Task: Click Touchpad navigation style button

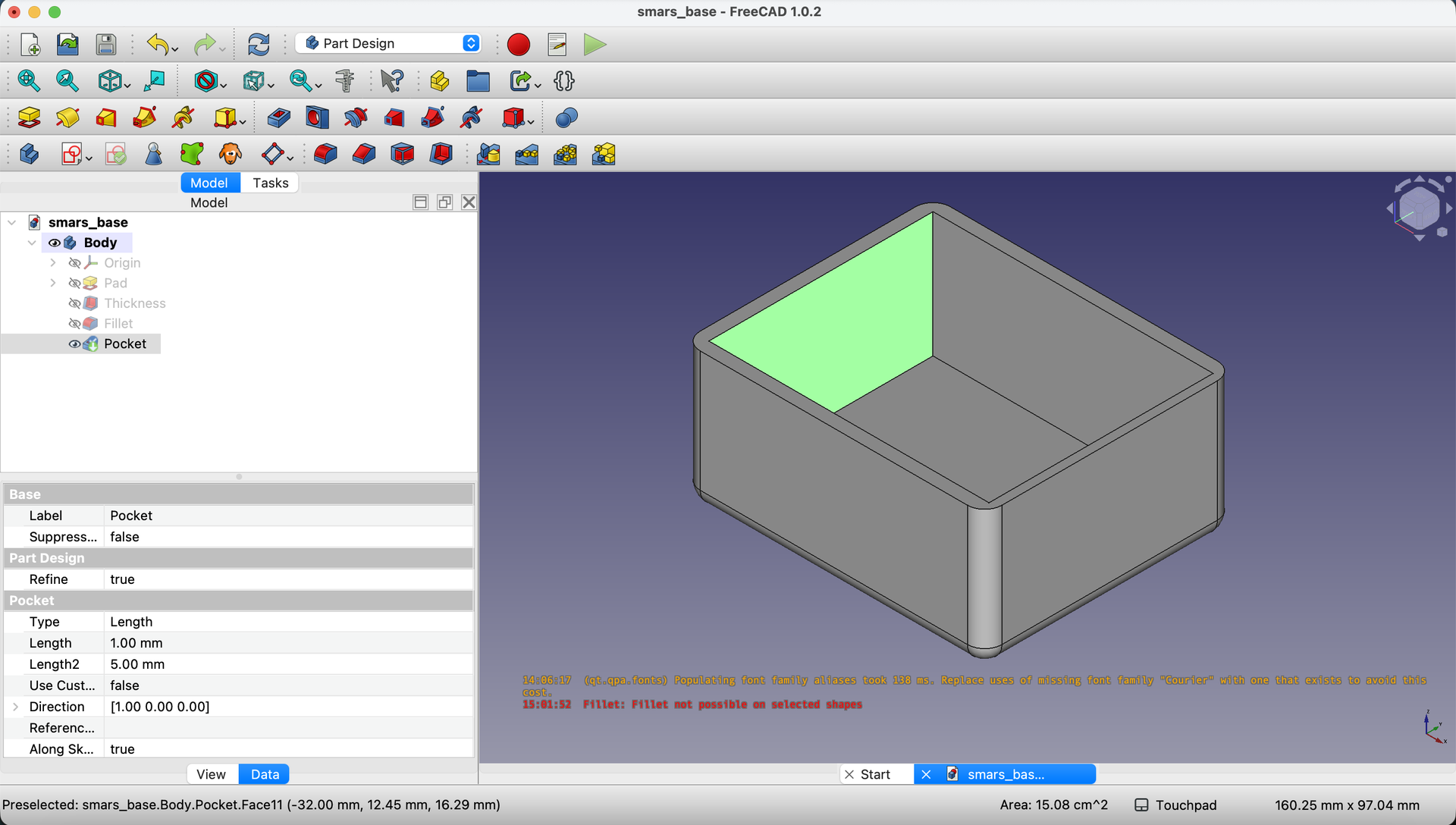Action: 1175,805
